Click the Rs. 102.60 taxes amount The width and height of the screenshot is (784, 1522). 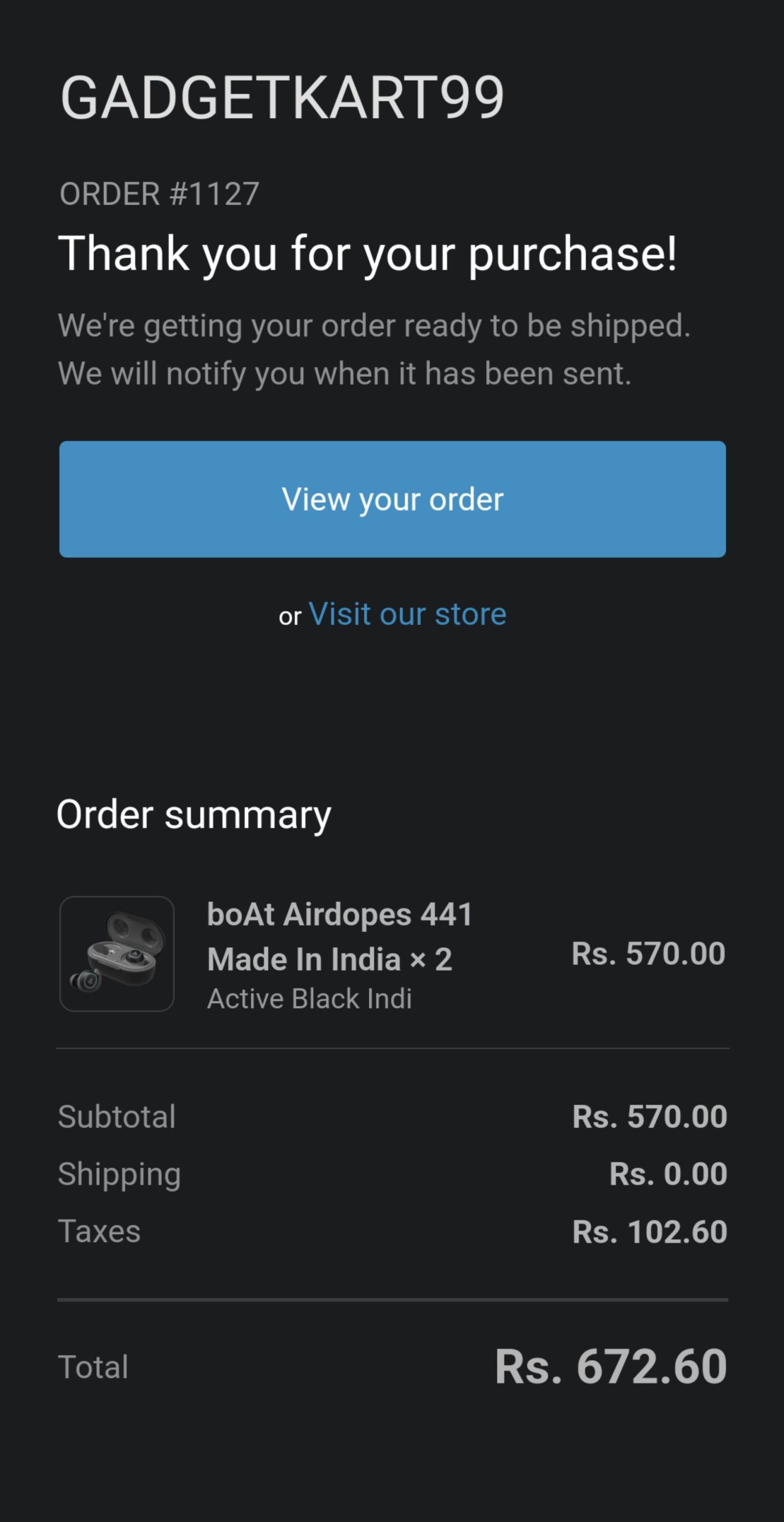[649, 1231]
